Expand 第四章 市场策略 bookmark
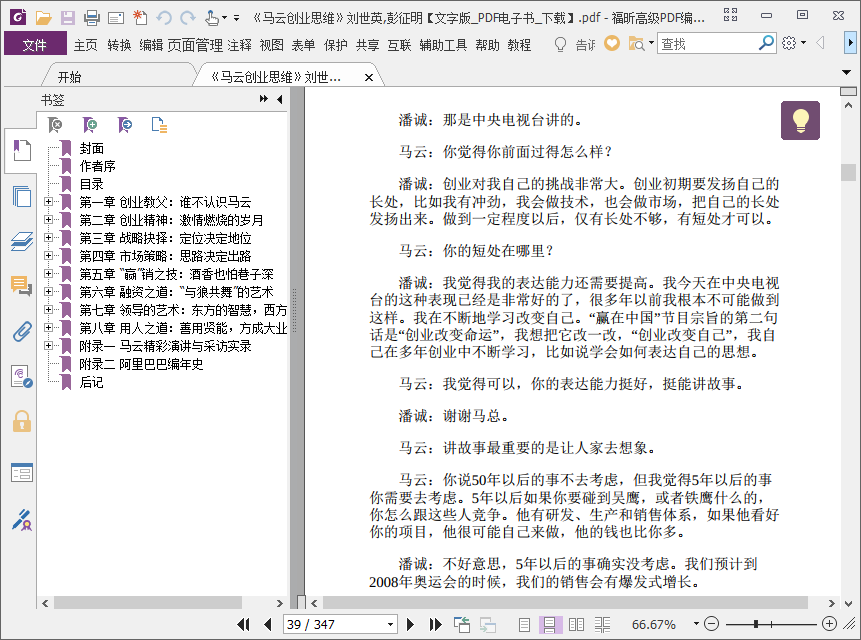Viewport: 861px width, 640px height. tap(48, 255)
